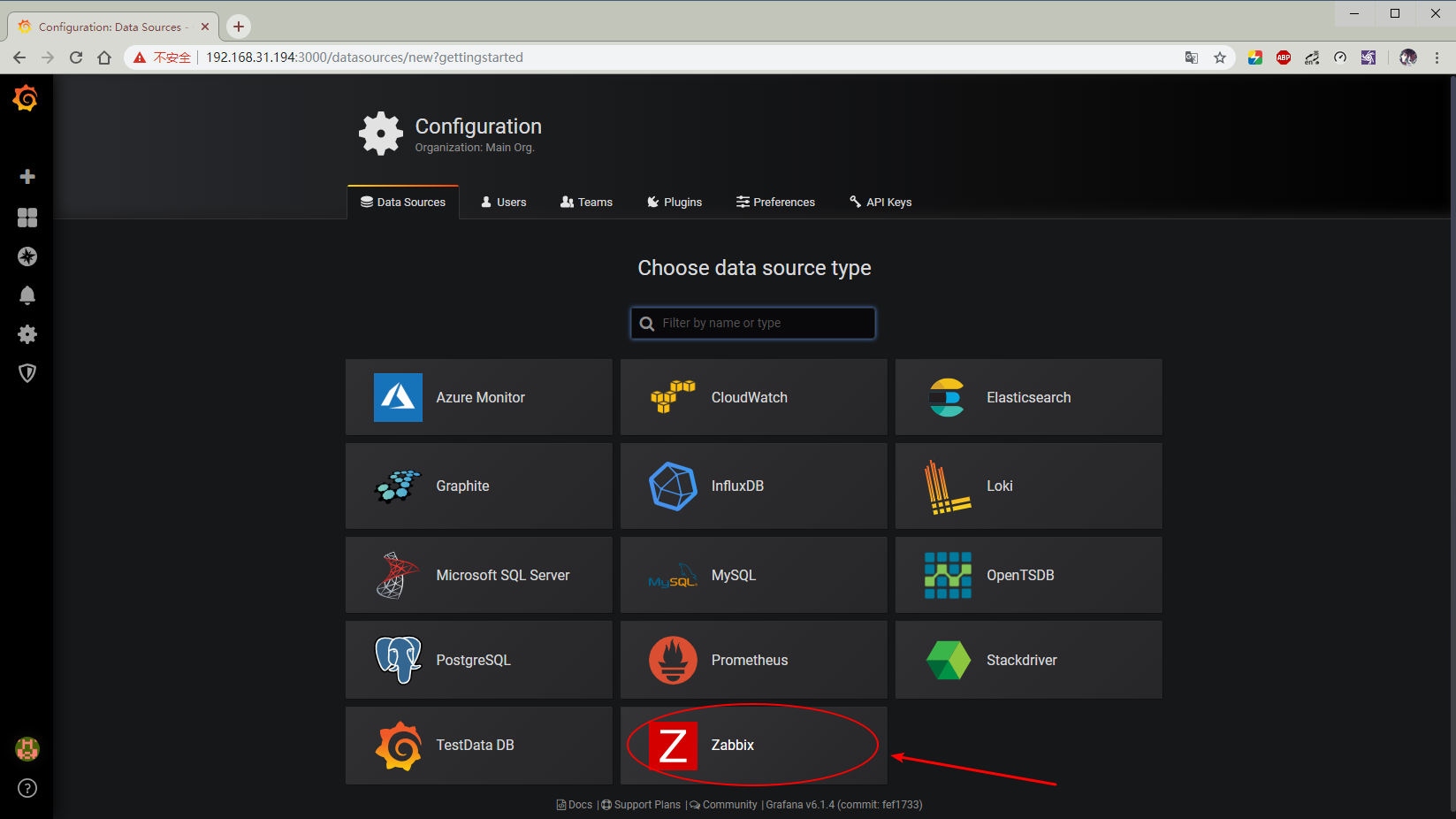Select the Elasticsearch logo icon
Viewport: 1456px width, 819px height.
click(x=947, y=397)
